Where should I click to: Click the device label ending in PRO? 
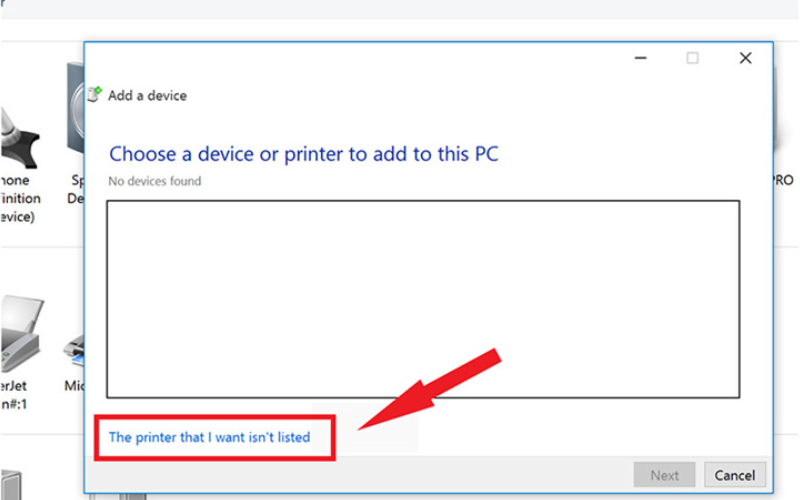point(783,181)
